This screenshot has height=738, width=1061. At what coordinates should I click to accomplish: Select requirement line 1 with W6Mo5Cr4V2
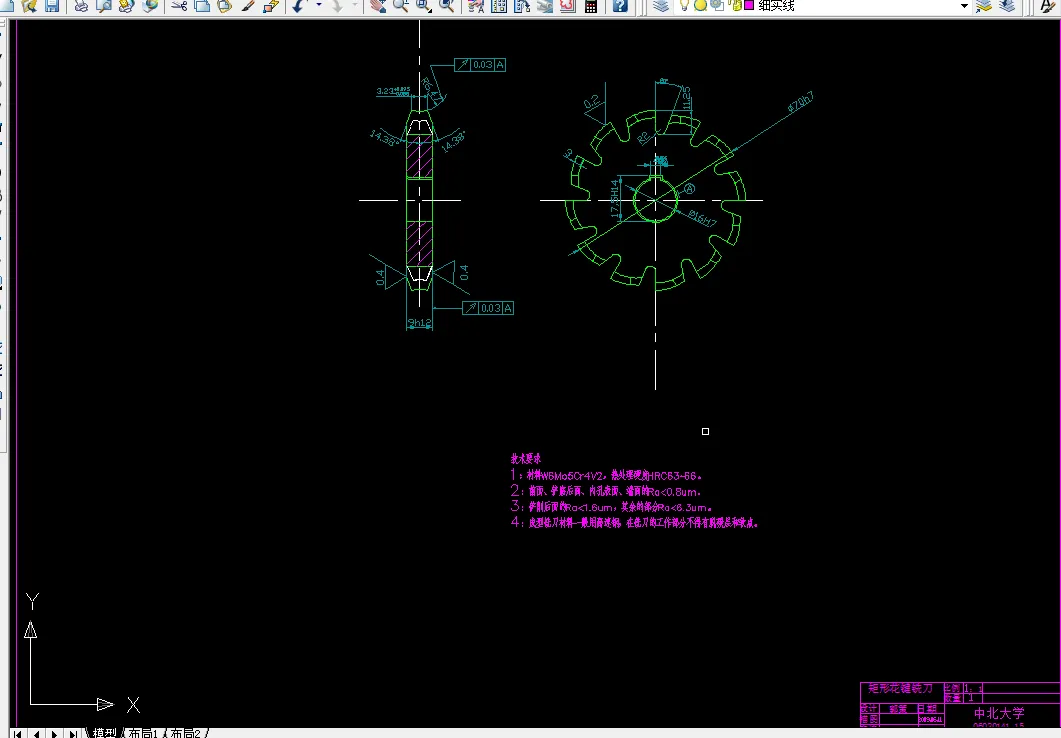(606, 476)
